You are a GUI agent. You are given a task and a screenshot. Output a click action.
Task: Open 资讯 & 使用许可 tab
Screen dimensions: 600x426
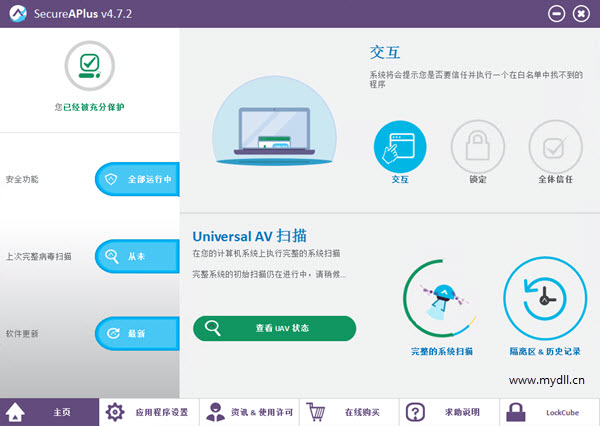[249, 412]
